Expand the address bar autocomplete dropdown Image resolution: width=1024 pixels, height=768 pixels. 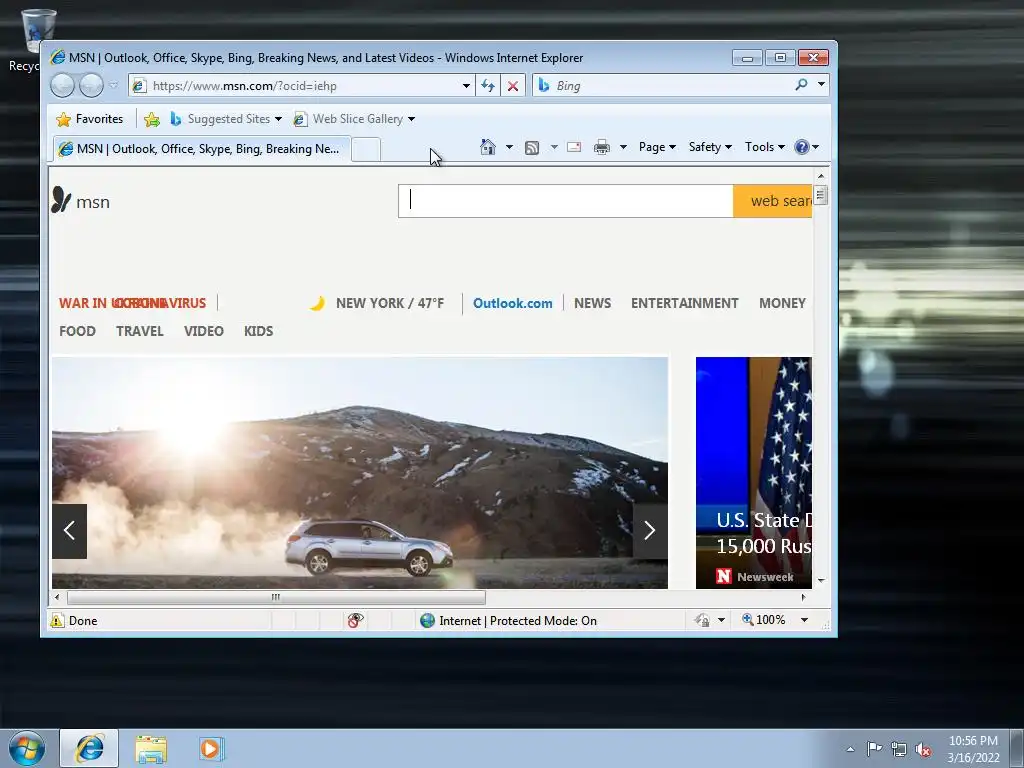coord(466,86)
